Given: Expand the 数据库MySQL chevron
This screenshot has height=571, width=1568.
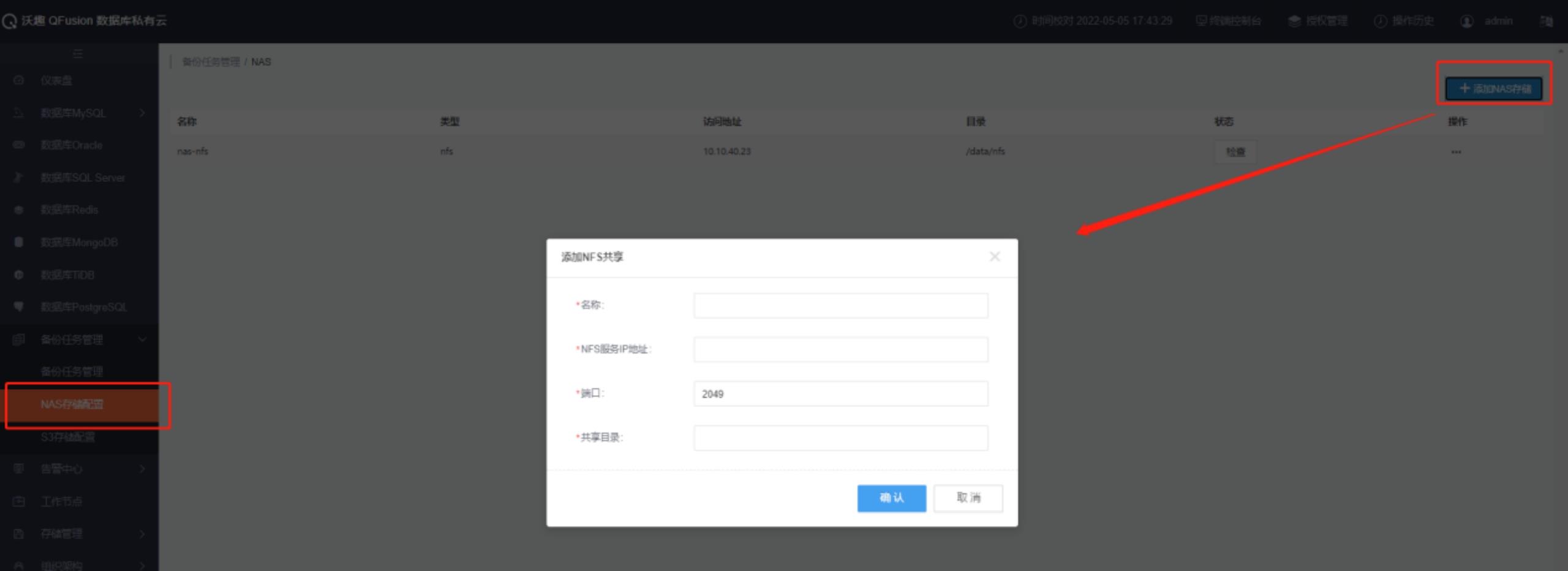Looking at the screenshot, I should coord(142,113).
